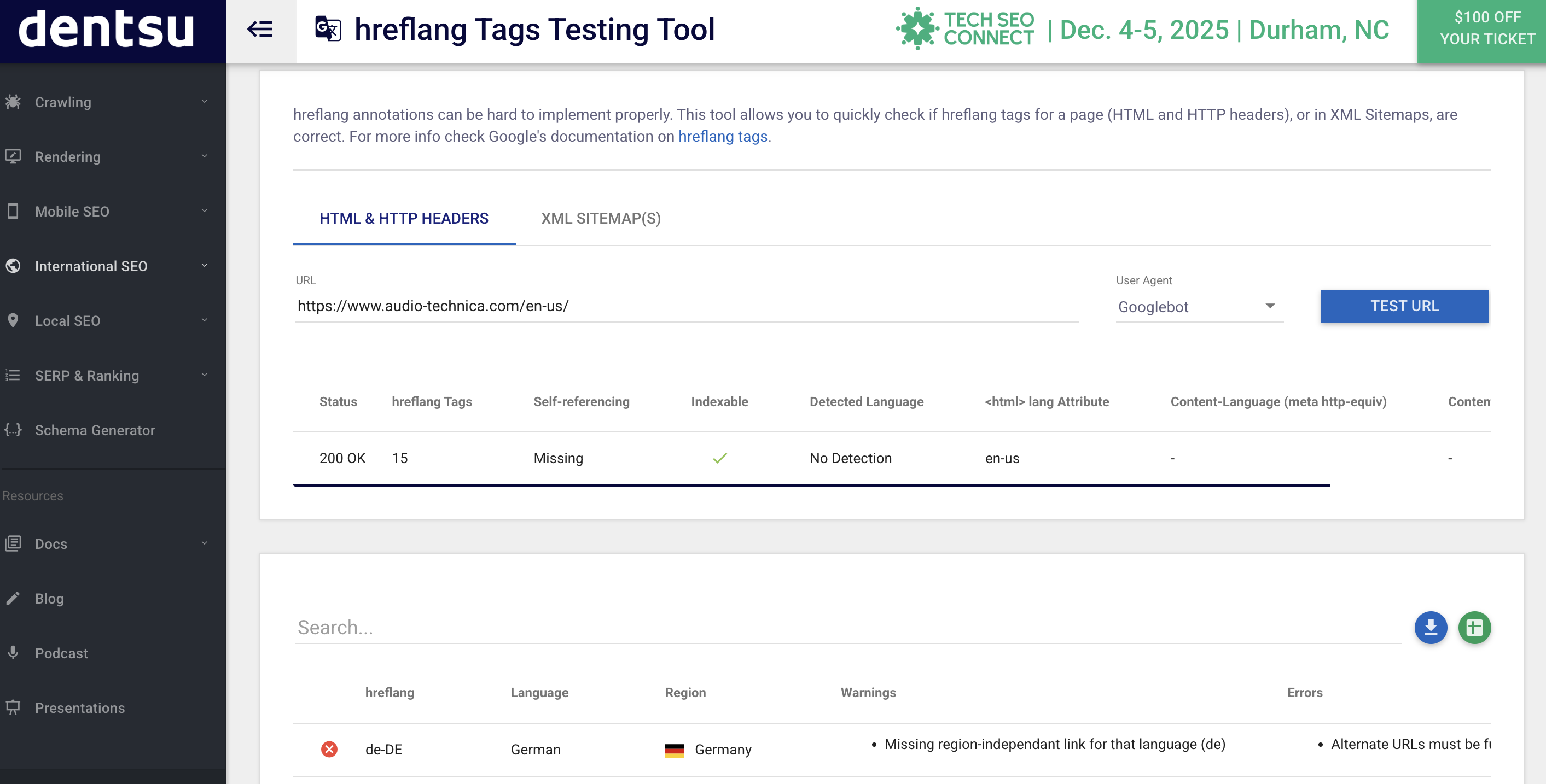Open the User Agent Googlebot dropdown
This screenshot has width=1546, height=784.
tap(1199, 307)
